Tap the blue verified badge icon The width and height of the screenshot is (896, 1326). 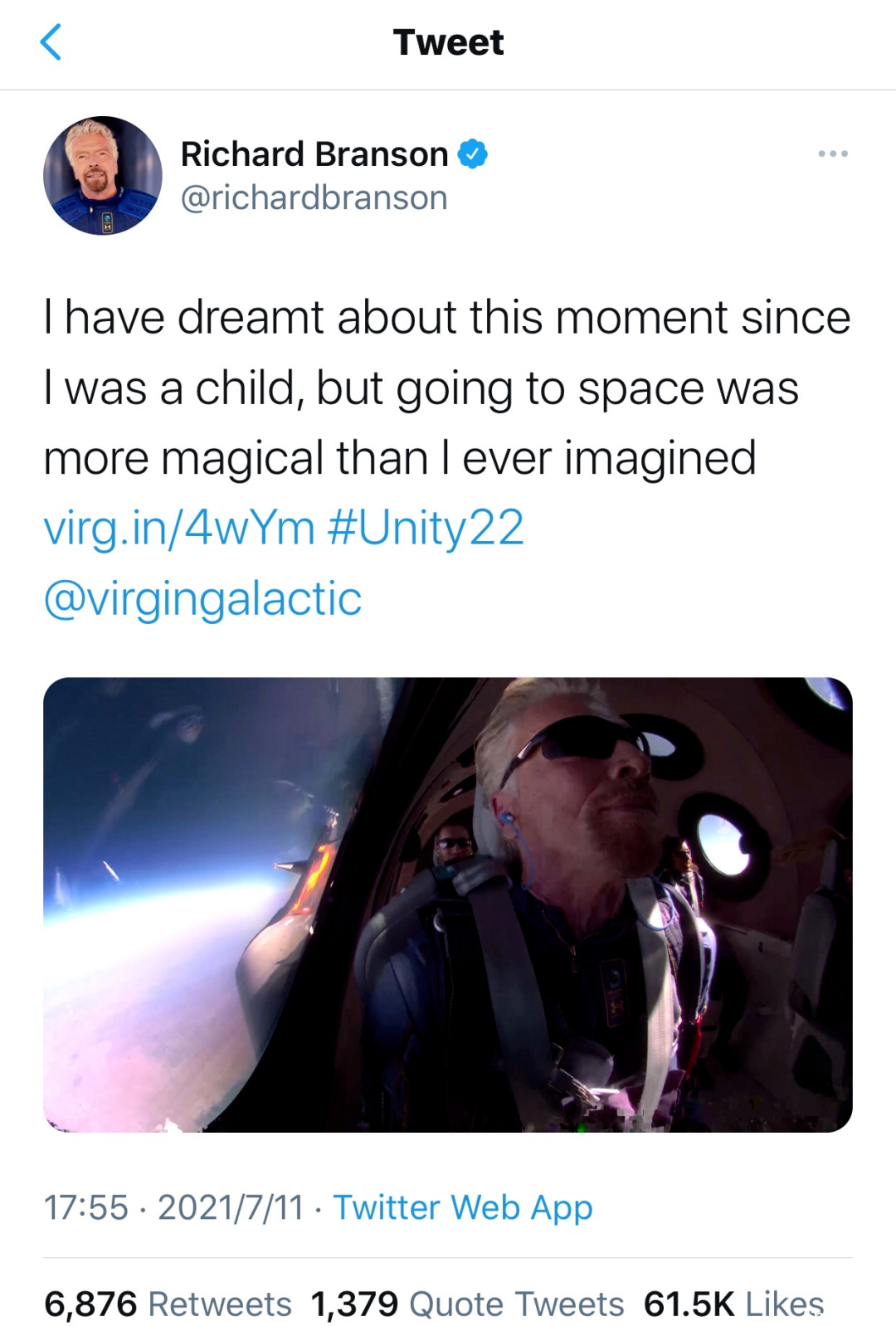pos(473,154)
